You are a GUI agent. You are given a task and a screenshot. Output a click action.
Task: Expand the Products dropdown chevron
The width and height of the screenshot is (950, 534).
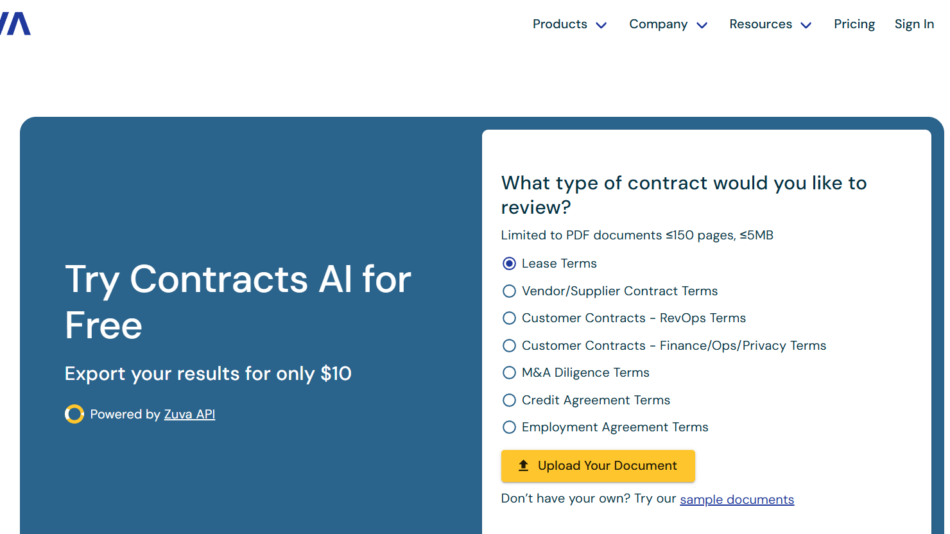tap(601, 25)
